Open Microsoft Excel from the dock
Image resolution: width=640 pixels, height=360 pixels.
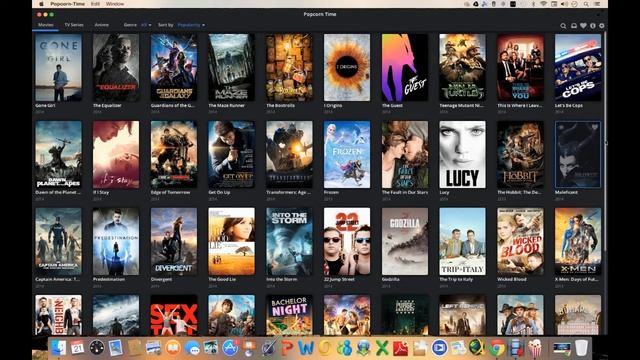coord(382,348)
